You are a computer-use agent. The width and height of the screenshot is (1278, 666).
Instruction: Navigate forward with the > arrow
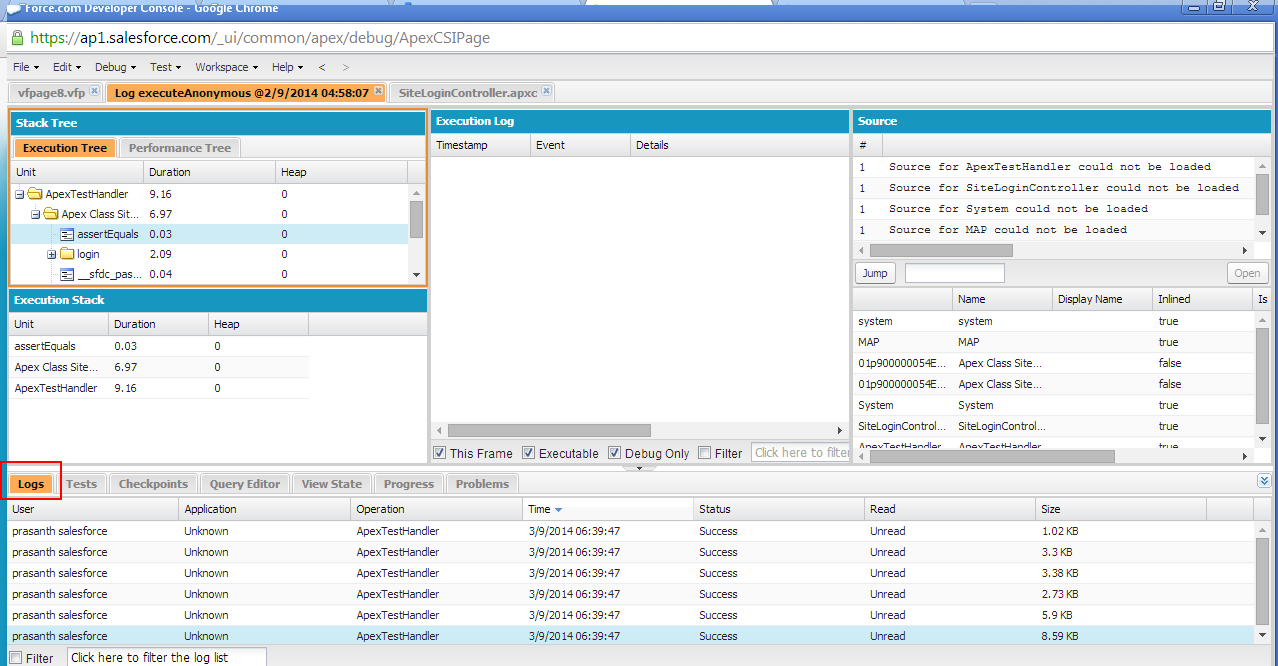(x=346, y=67)
